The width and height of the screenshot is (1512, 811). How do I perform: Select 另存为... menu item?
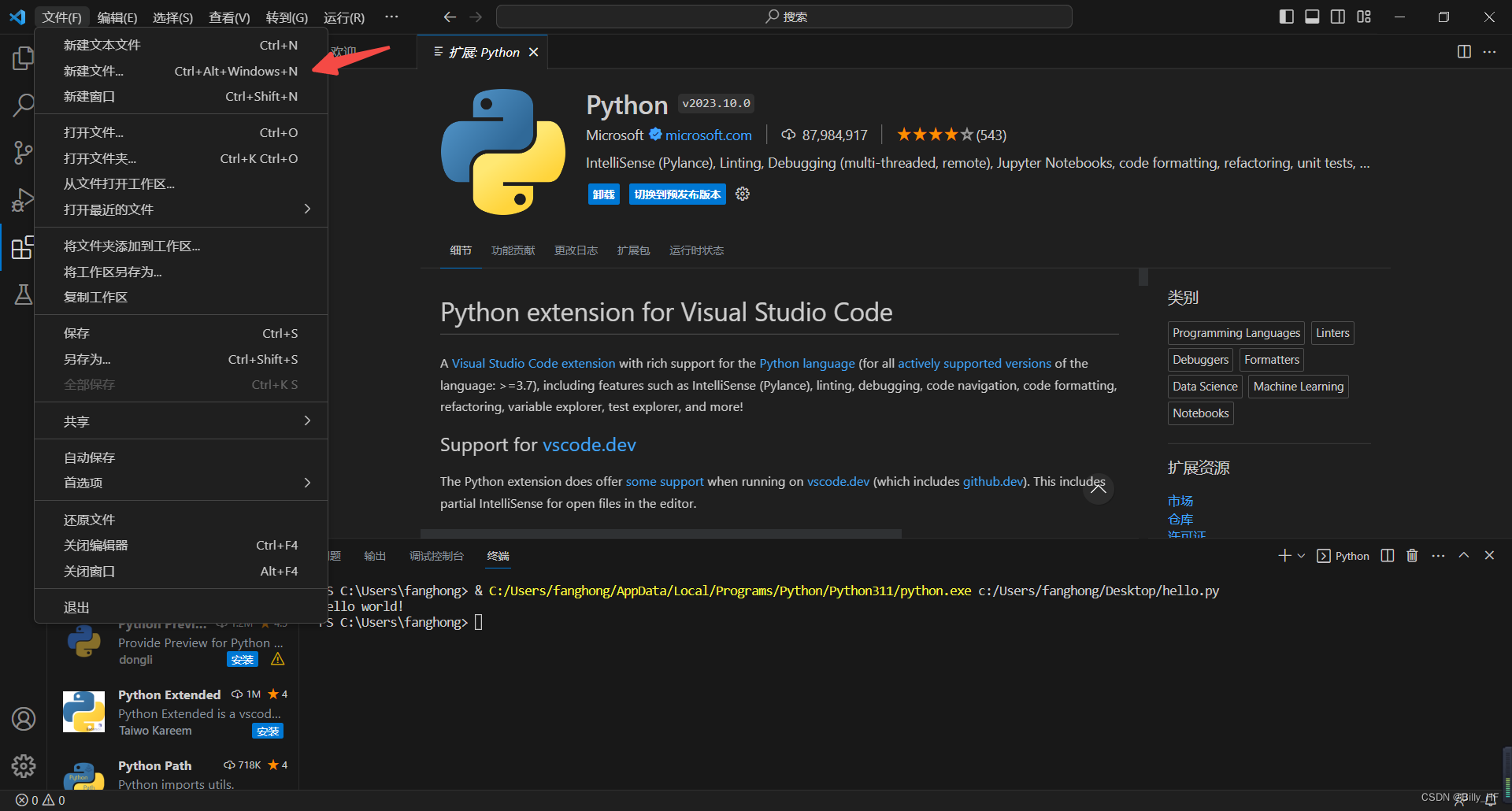pyautogui.click(x=181, y=359)
